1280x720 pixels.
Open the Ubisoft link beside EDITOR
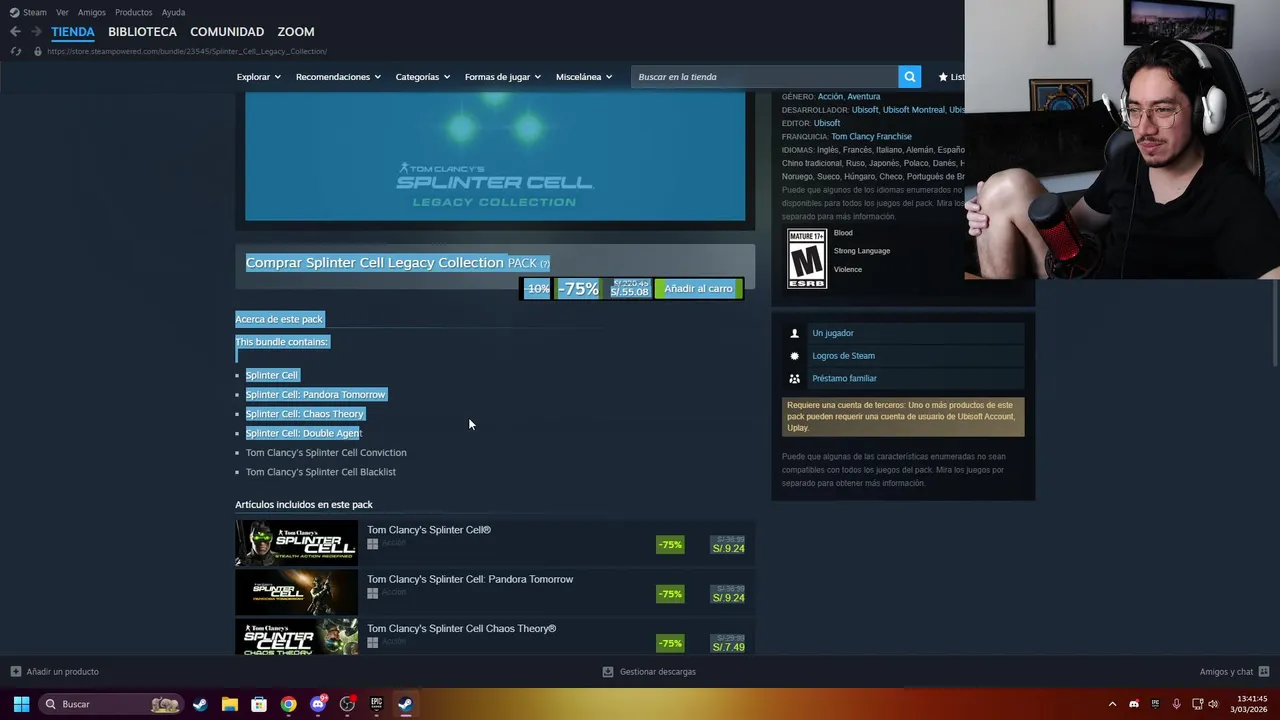point(827,123)
